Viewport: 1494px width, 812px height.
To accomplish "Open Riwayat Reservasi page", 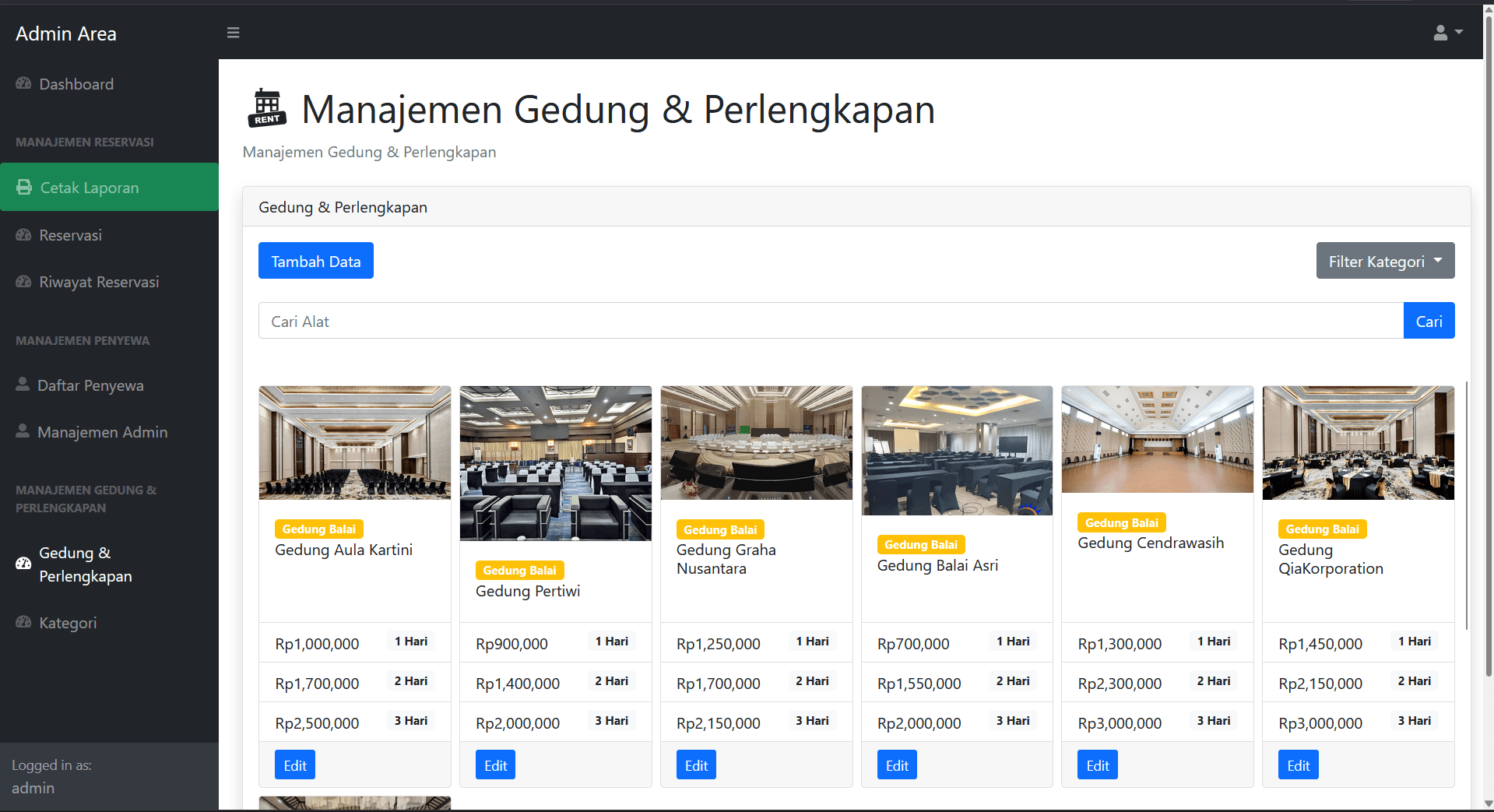I will coord(109,282).
